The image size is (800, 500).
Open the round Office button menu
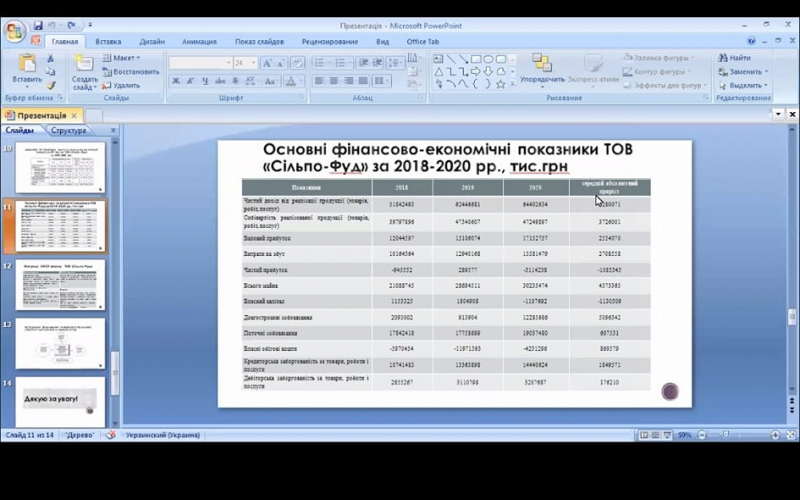[15, 32]
